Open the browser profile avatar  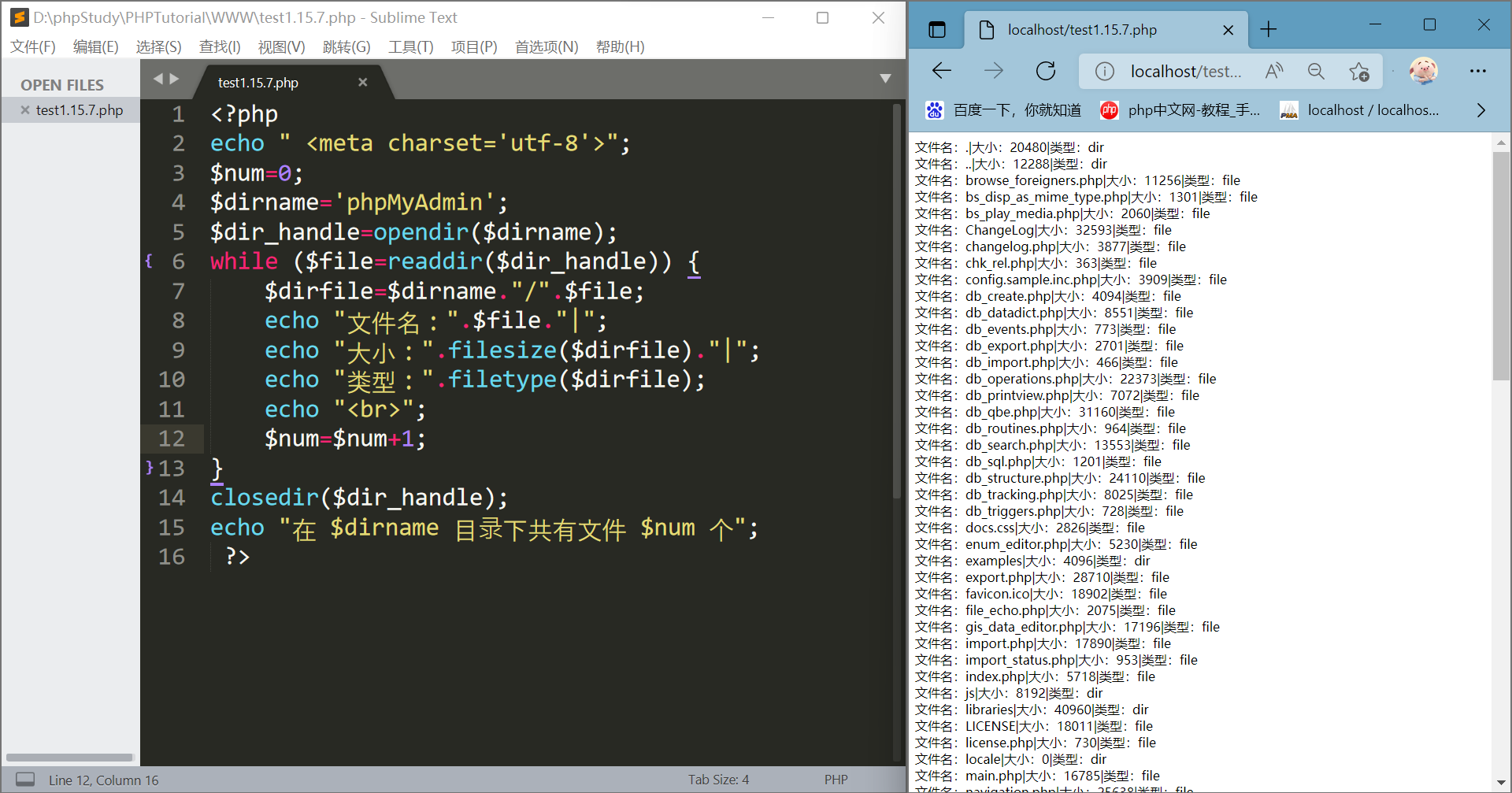pyautogui.click(x=1423, y=71)
